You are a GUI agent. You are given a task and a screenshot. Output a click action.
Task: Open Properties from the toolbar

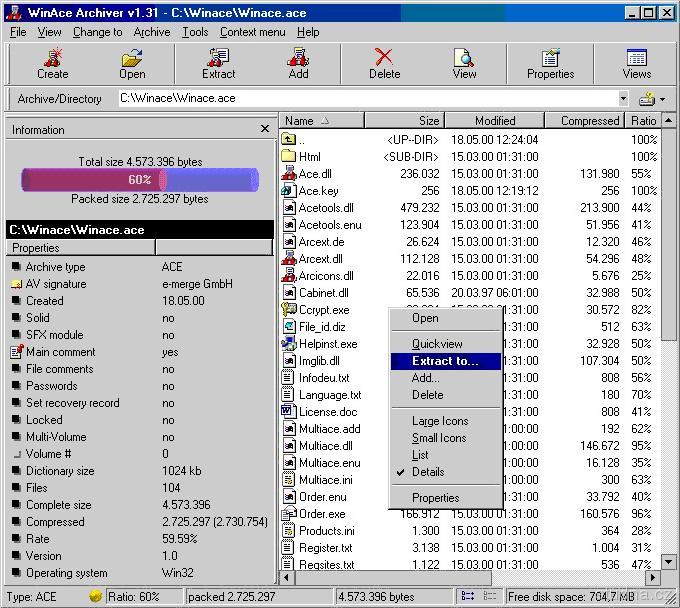pos(550,63)
